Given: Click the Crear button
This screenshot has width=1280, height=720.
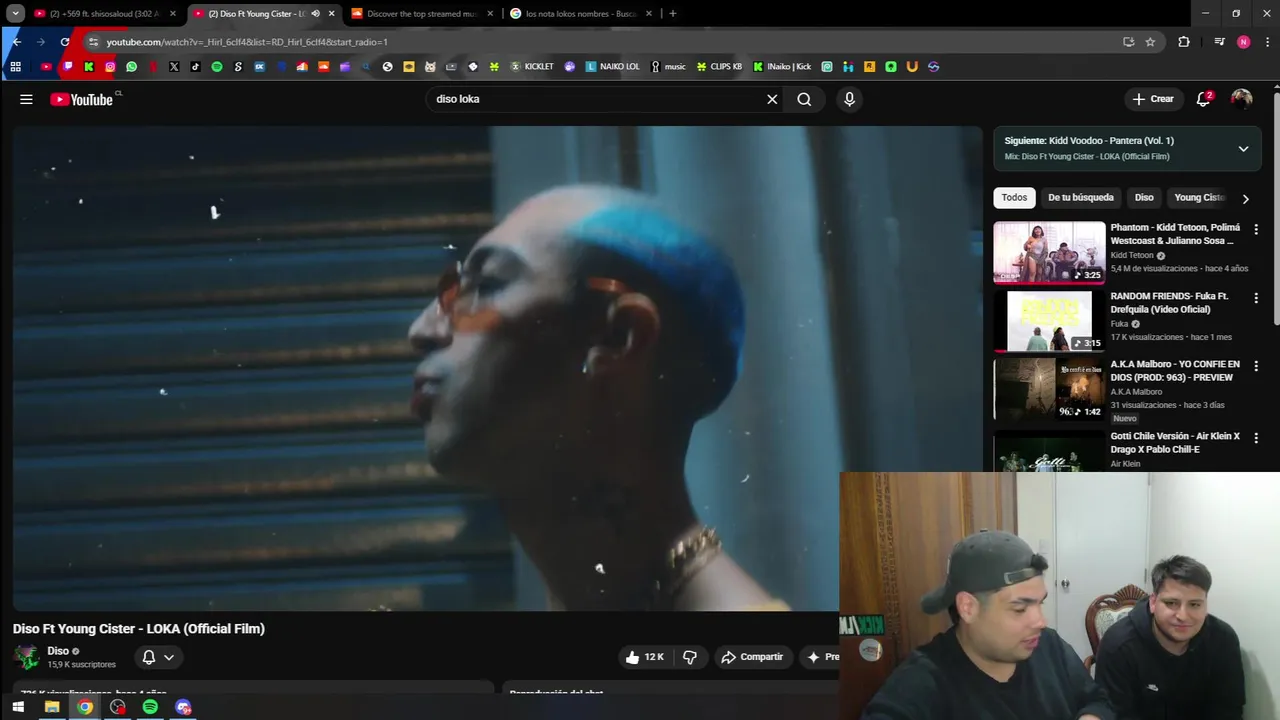Looking at the screenshot, I should 1153,99.
